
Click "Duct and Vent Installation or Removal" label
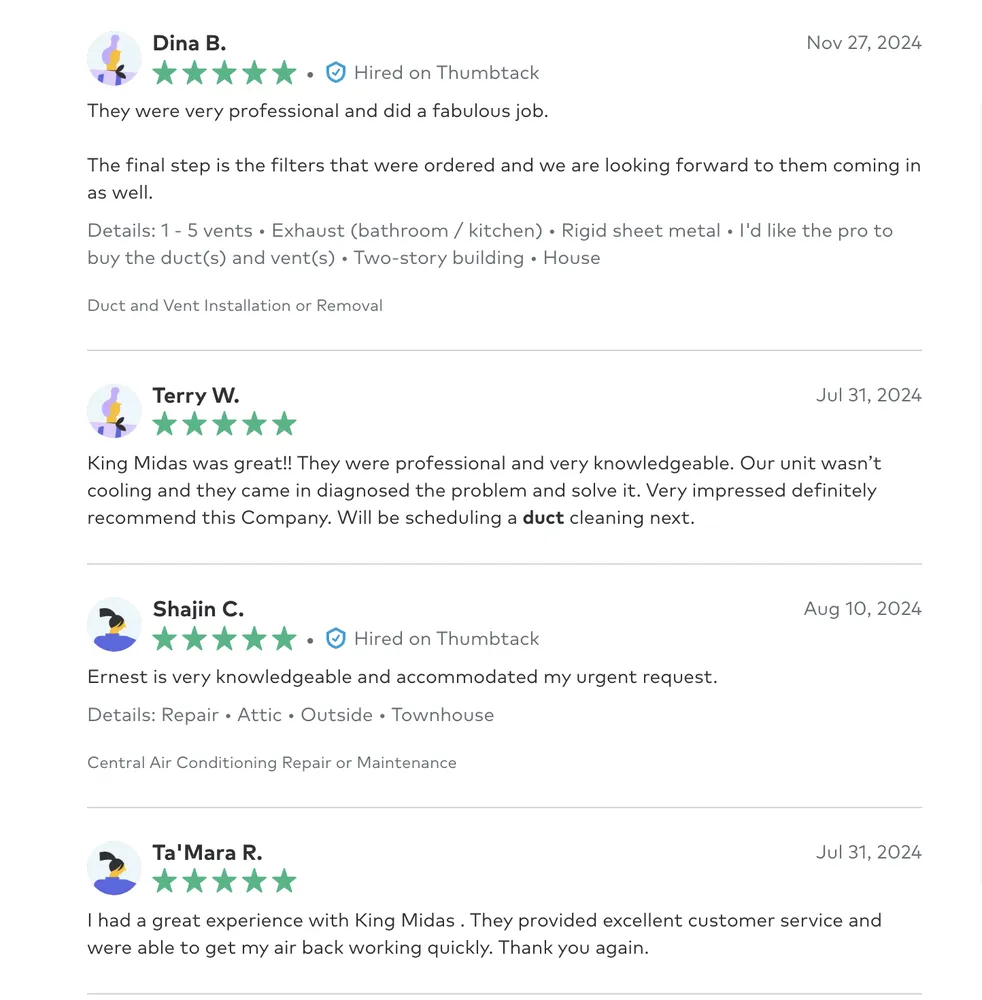(235, 306)
